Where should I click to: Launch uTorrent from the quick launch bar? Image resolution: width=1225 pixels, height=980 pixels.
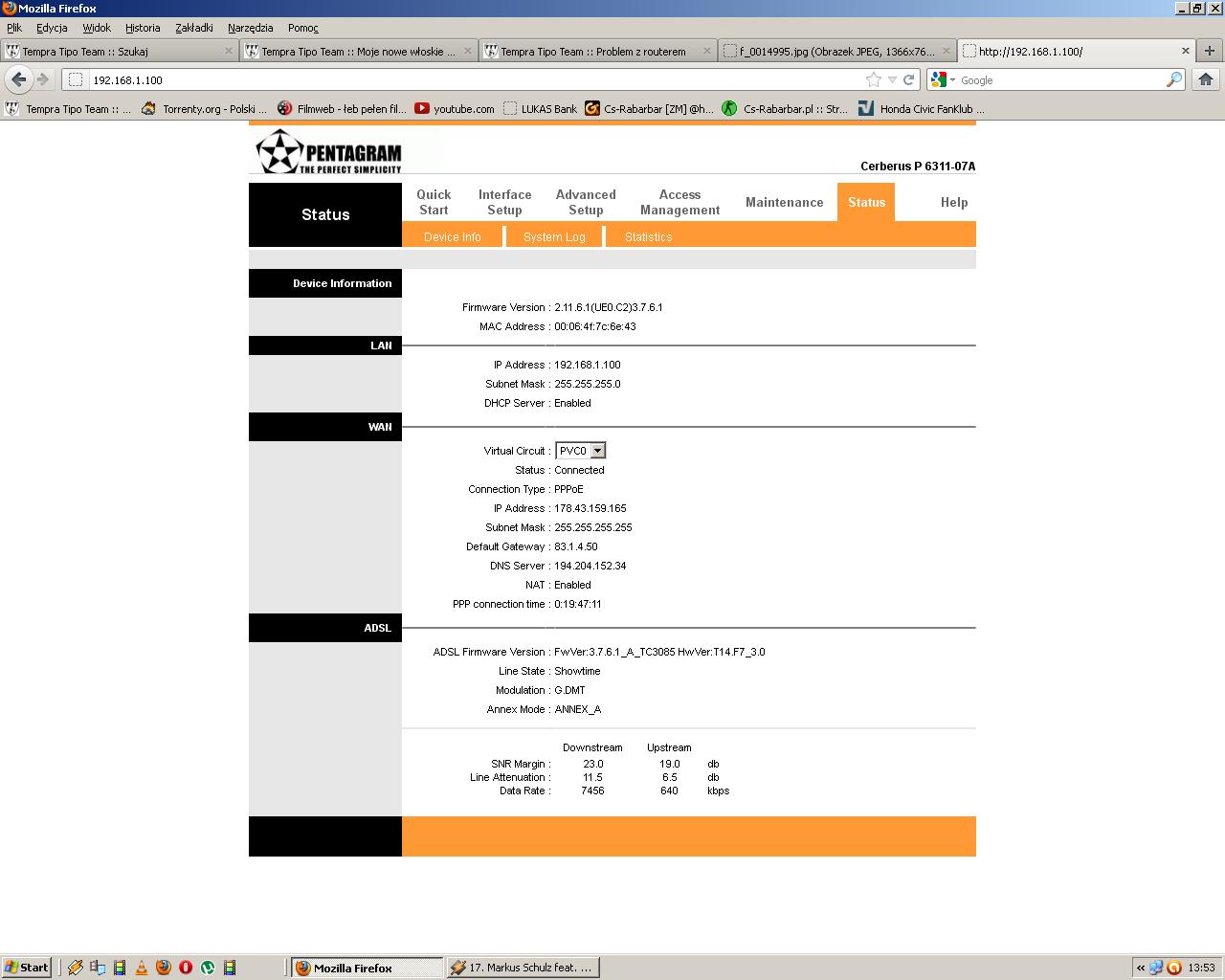tap(208, 968)
